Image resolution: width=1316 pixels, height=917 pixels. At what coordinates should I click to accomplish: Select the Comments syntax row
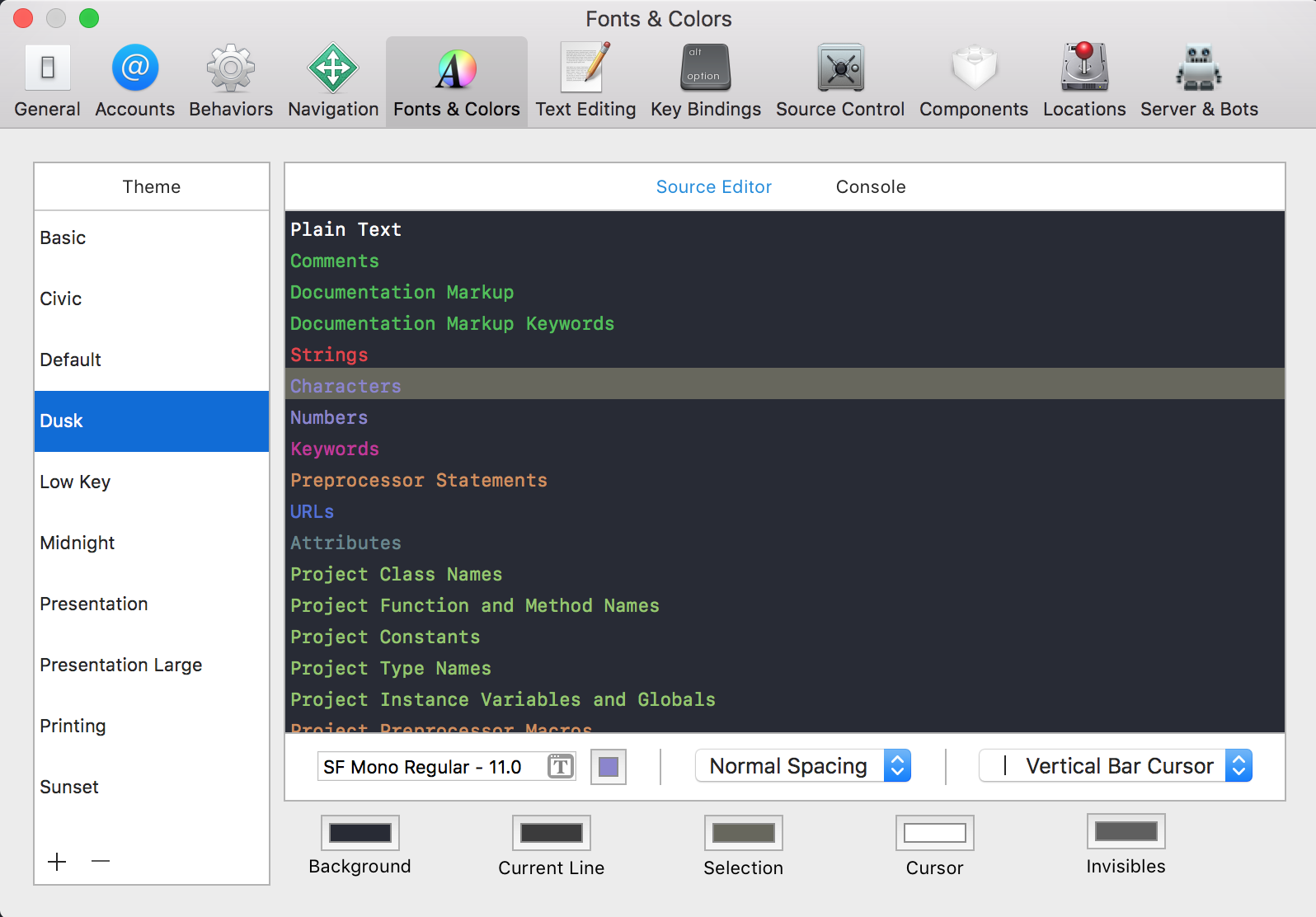785,261
